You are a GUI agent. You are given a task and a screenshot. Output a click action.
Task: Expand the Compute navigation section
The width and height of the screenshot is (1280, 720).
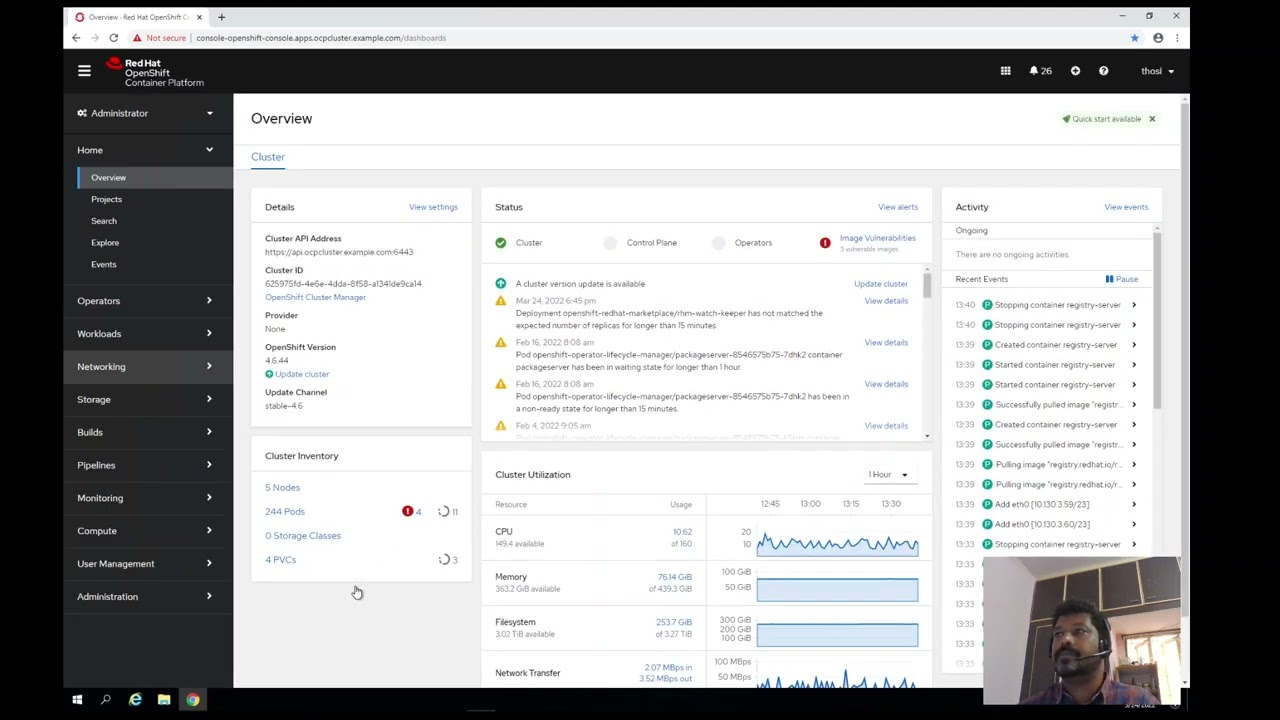[146, 531]
